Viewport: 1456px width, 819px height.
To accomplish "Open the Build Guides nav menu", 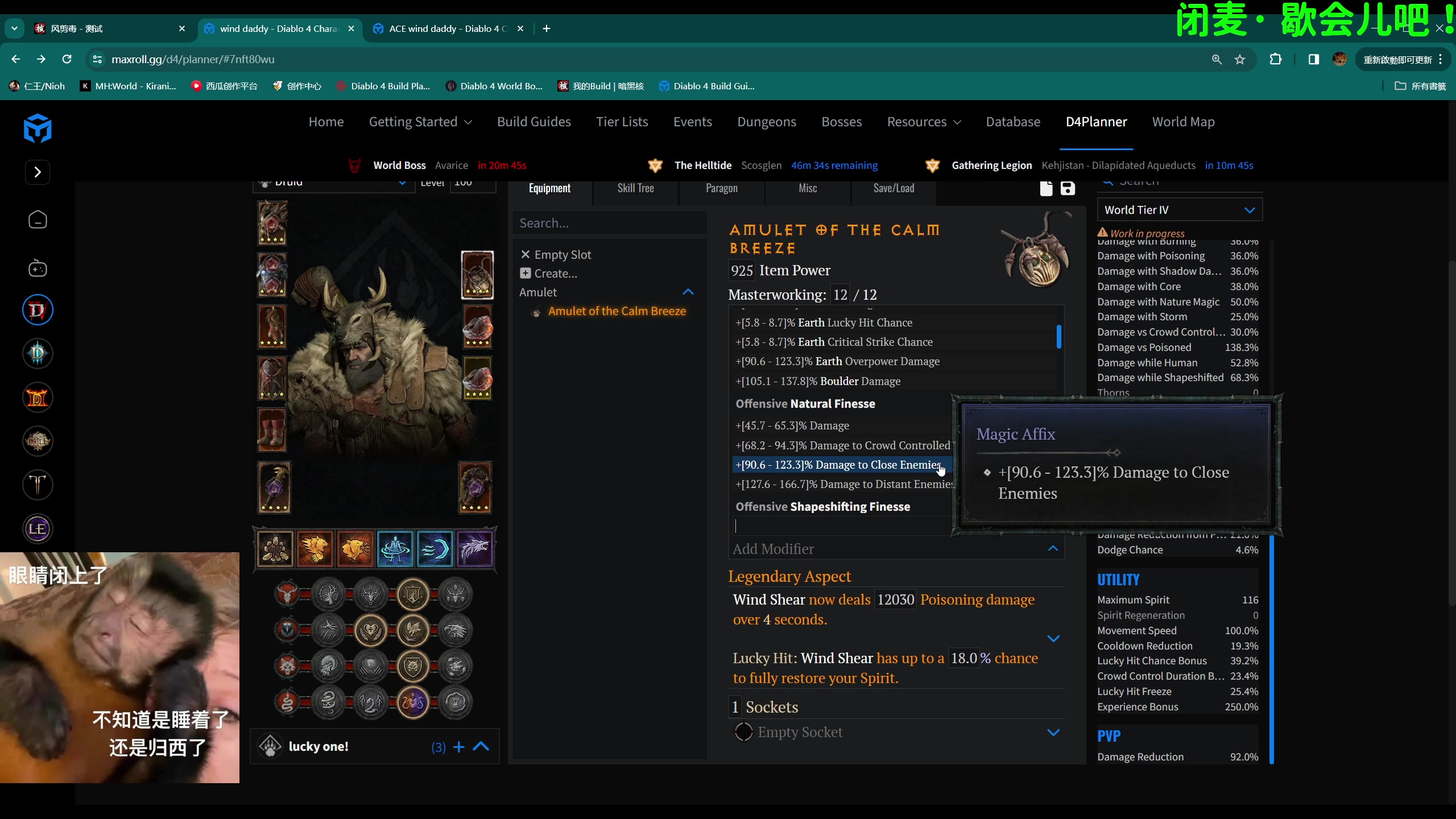I will tap(533, 122).
